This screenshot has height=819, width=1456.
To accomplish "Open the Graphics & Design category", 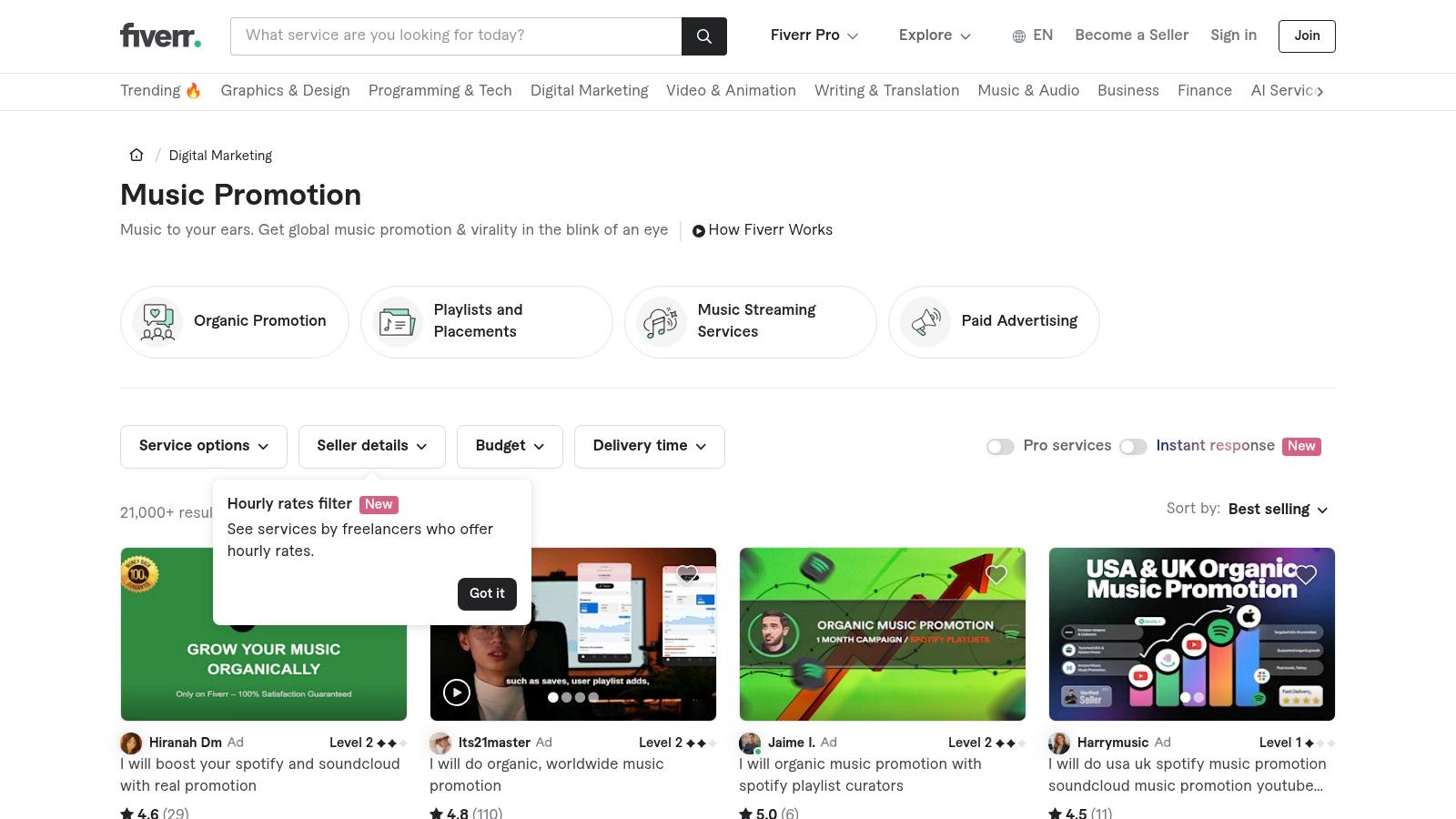I will (x=285, y=90).
